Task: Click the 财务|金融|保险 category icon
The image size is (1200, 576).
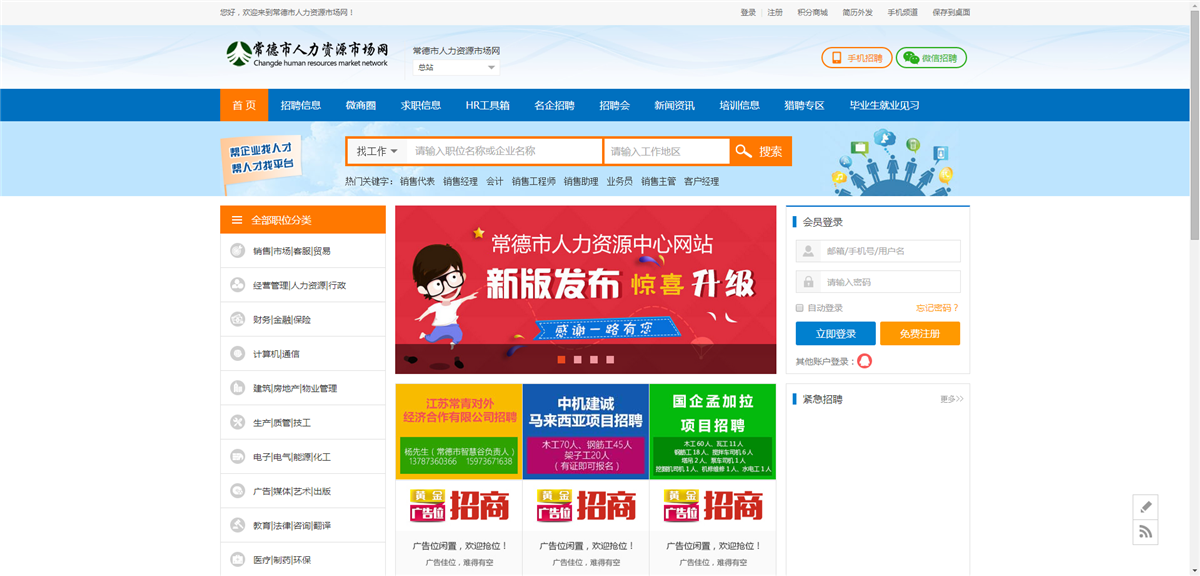Action: pos(237,320)
